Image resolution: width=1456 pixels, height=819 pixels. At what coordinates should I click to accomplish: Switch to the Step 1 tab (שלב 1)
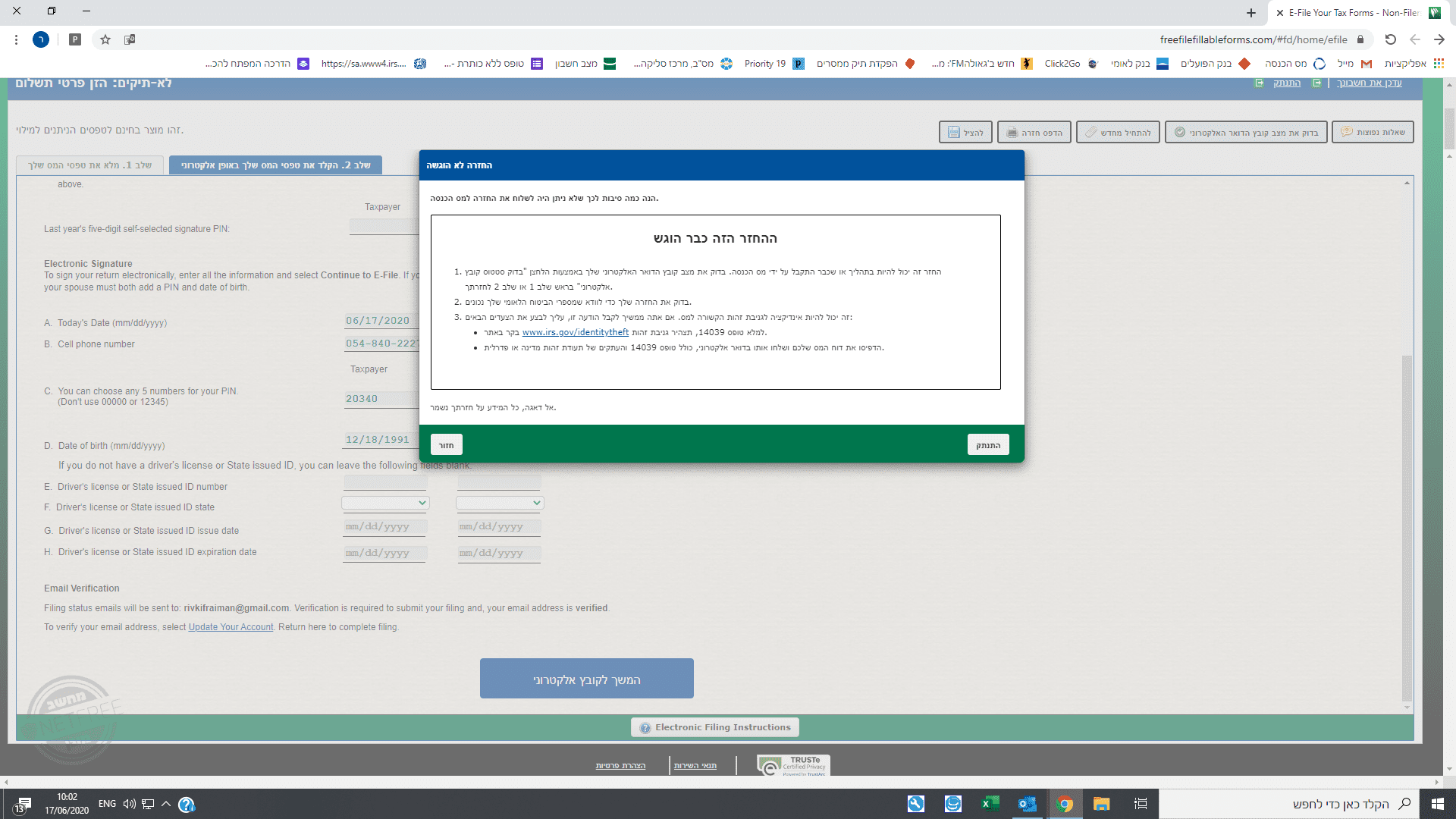click(x=89, y=165)
